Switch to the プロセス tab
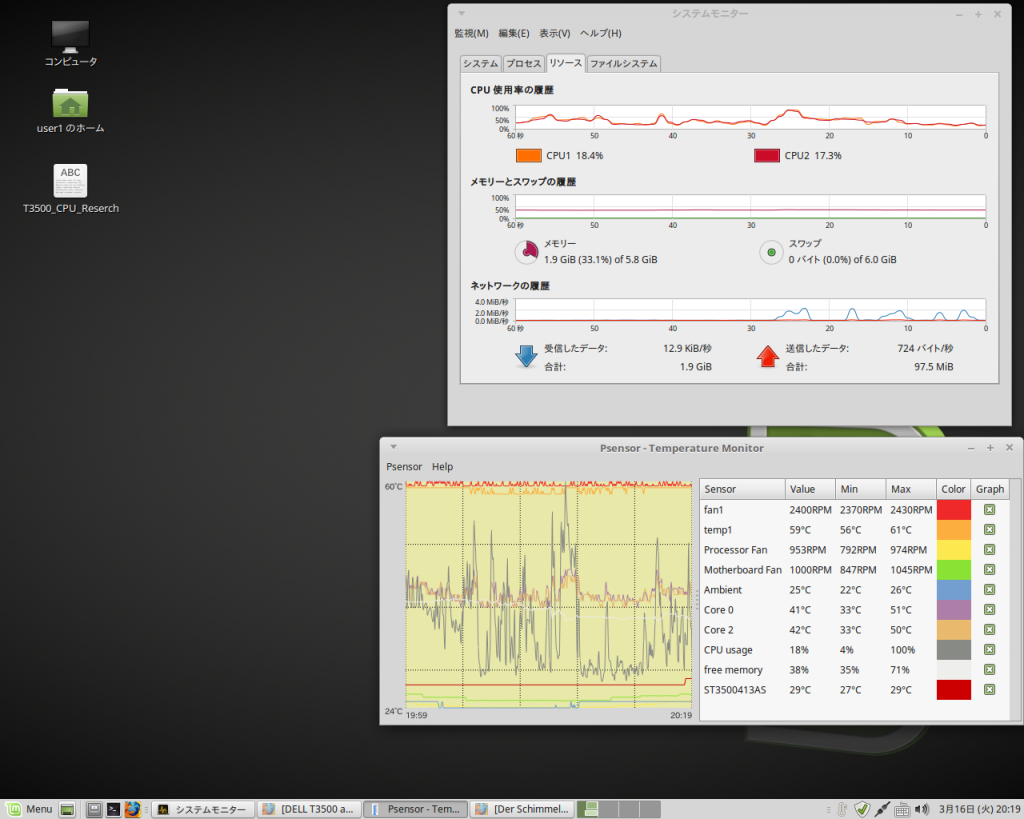Viewport: 1024px width, 819px height. tap(523, 63)
